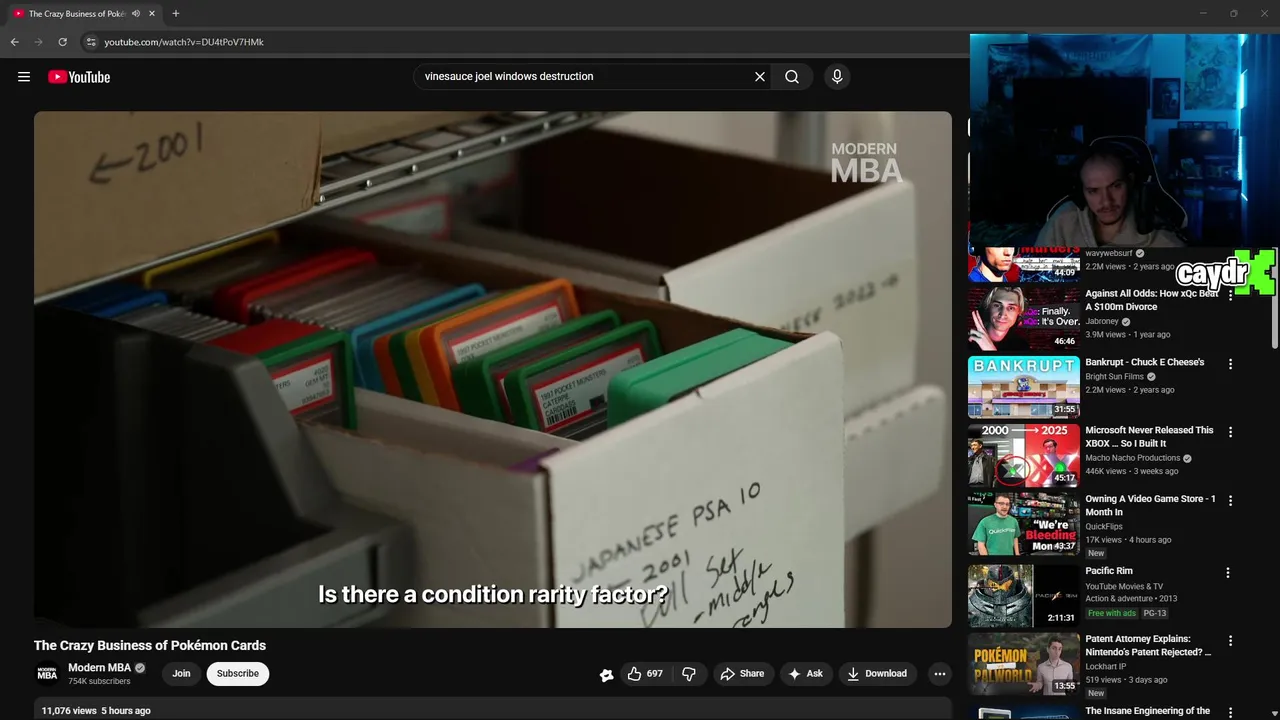Run search with the magnifier button
The image size is (1280, 720).
[792, 77]
